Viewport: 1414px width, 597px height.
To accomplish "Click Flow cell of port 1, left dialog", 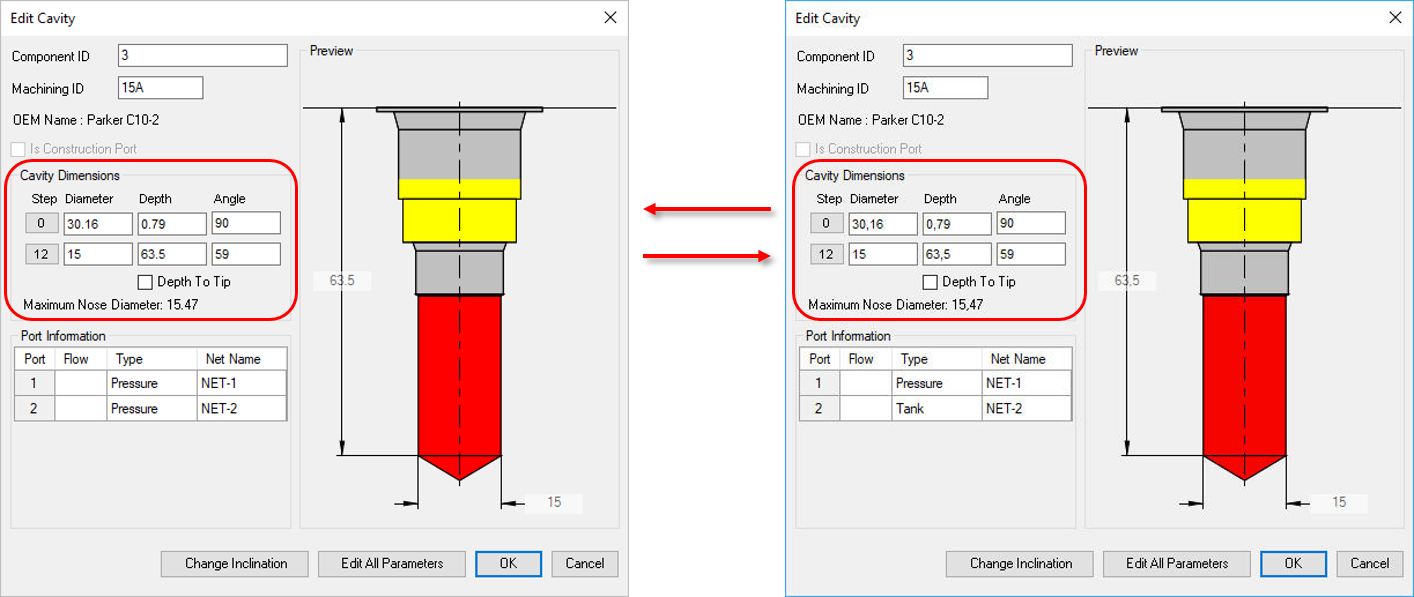I will 81,383.
